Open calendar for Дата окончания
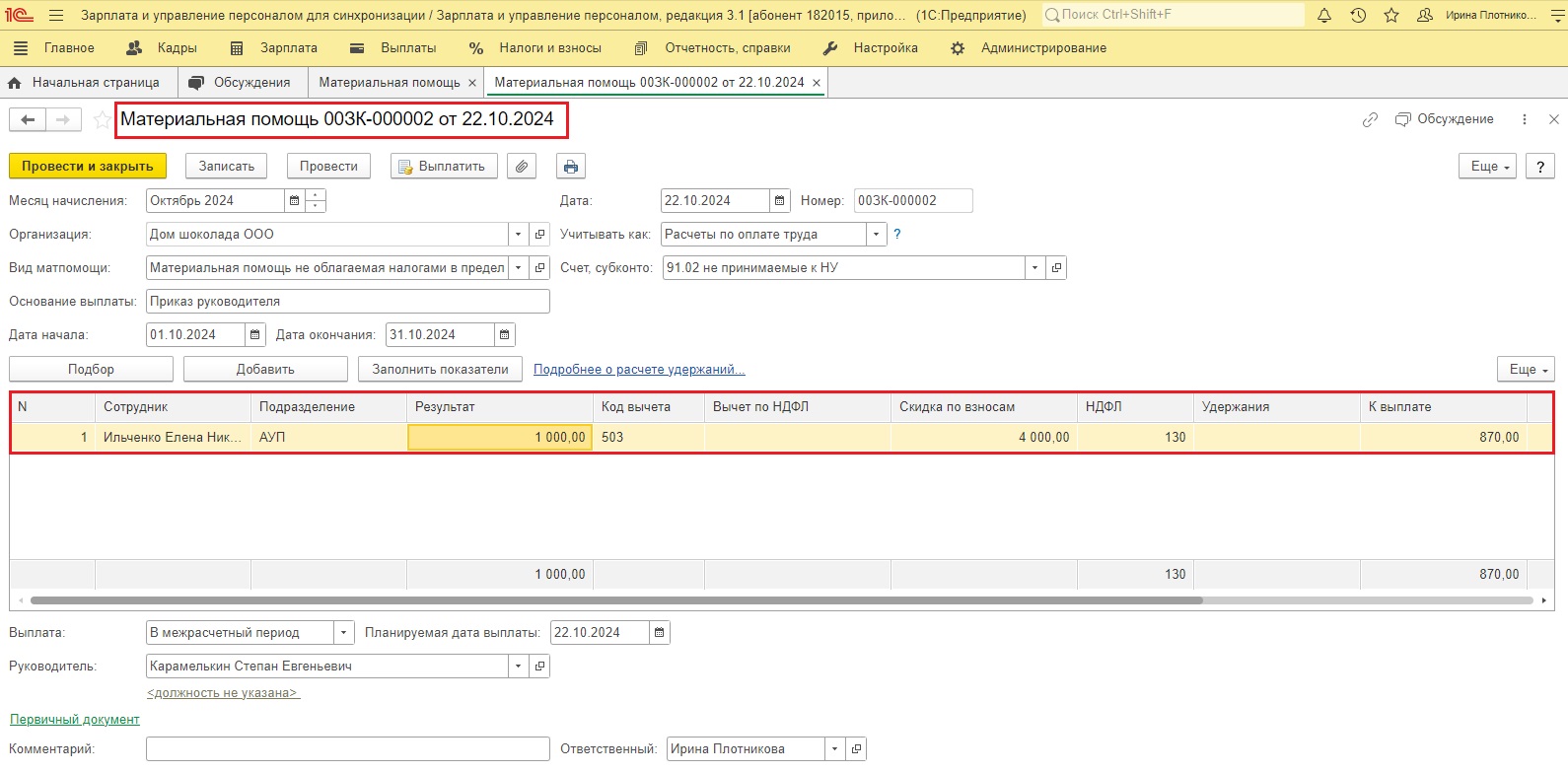Screen dimensions: 1568x773 (x=504, y=335)
